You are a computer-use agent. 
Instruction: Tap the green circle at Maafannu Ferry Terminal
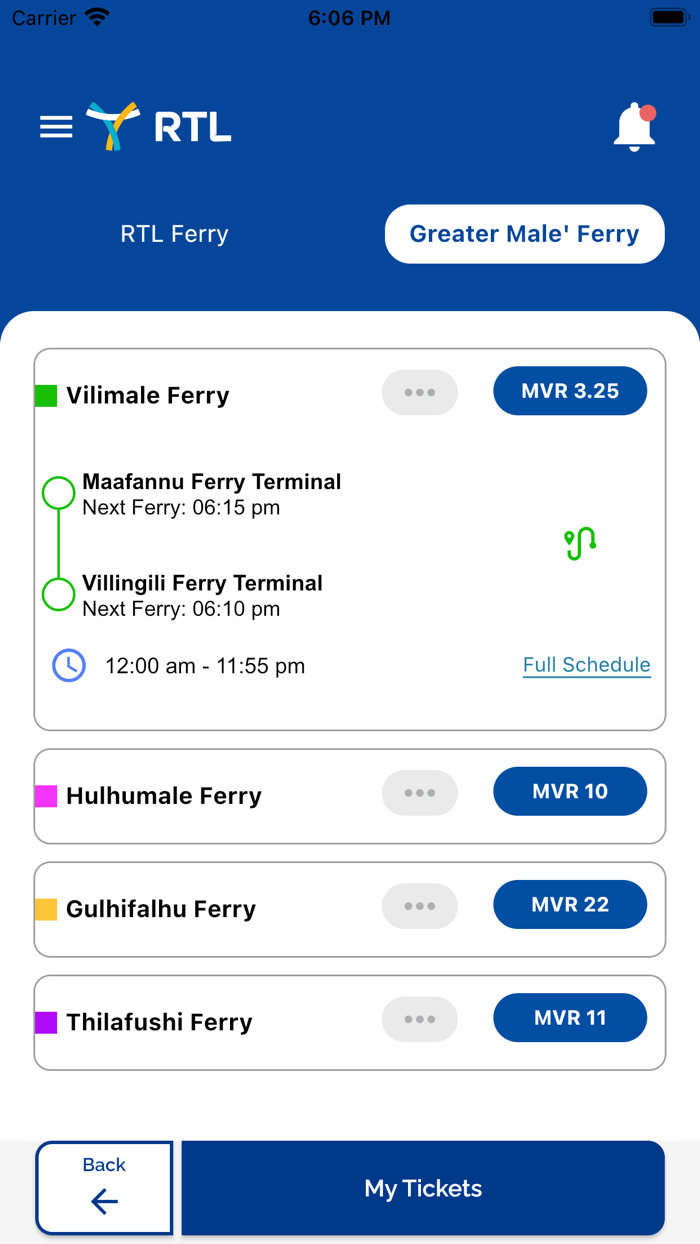(x=58, y=492)
